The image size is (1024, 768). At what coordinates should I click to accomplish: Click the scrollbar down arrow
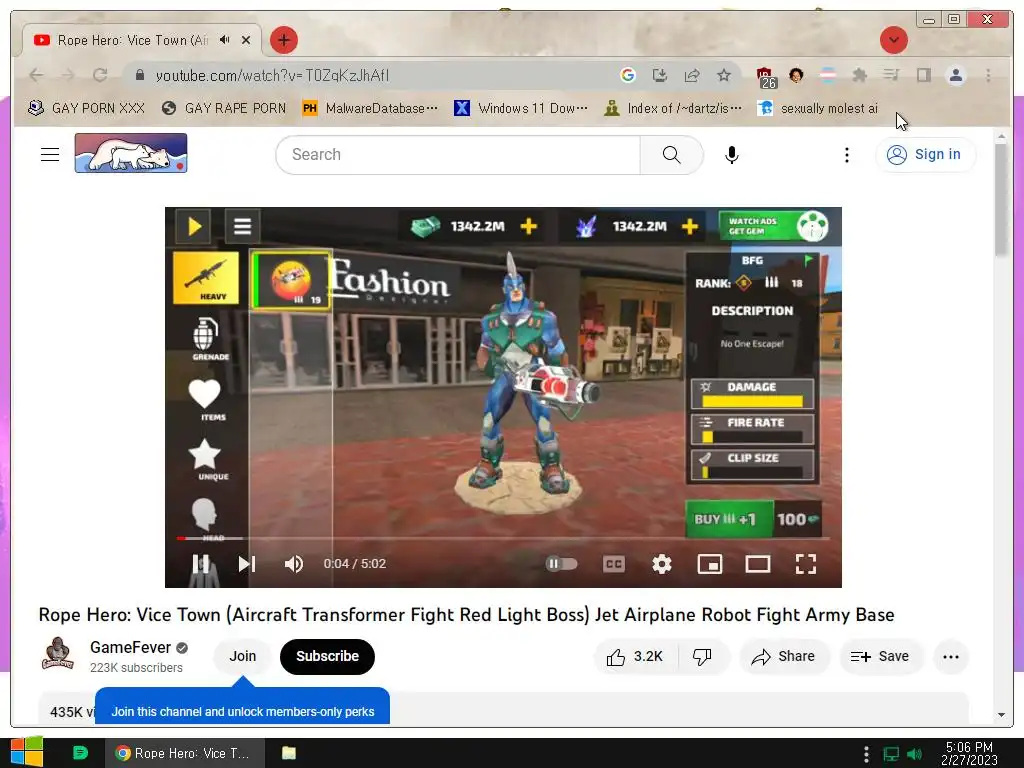coord(1000,714)
